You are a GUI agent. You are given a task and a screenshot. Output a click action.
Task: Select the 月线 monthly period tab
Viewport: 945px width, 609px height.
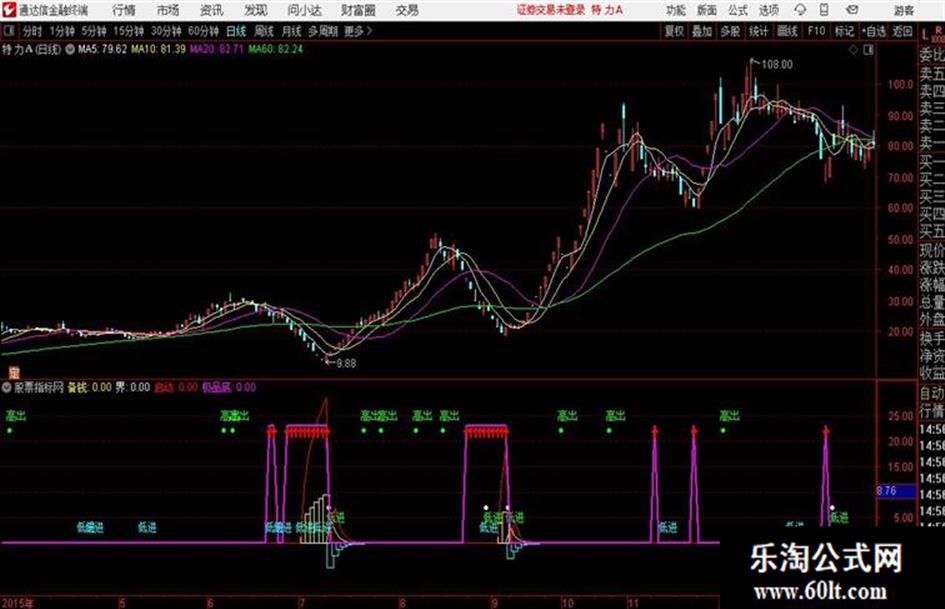click(x=292, y=31)
